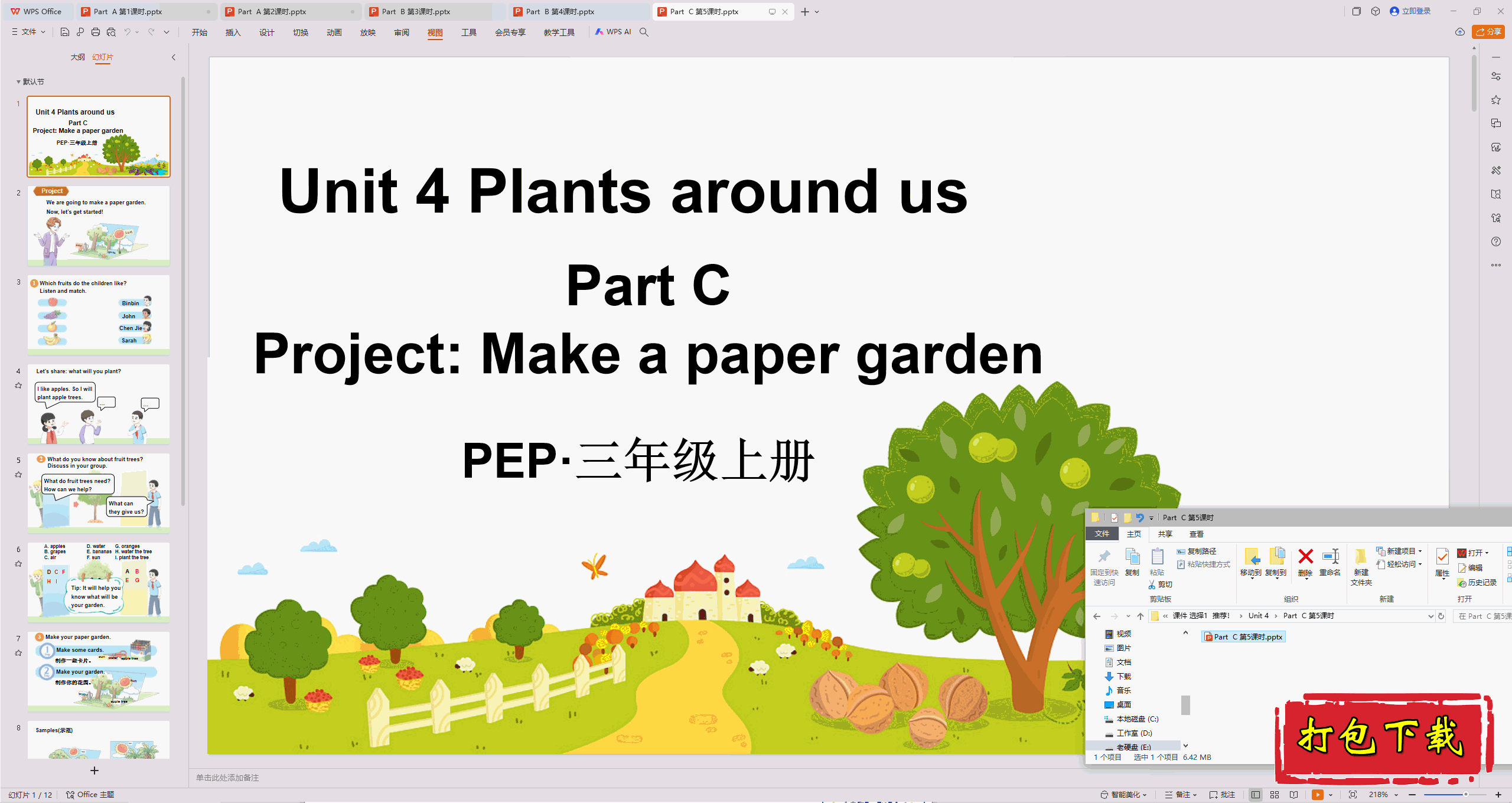Toggle properties checkmark in Explorer quick access bar
This screenshot has height=803, width=1512.
(1115, 518)
